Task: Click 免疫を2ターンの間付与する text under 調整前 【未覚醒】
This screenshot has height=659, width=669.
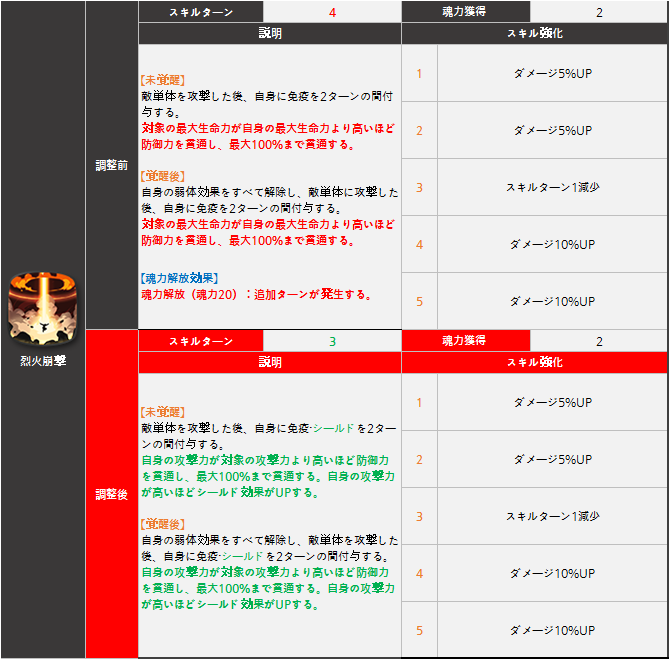Action: 267,104
